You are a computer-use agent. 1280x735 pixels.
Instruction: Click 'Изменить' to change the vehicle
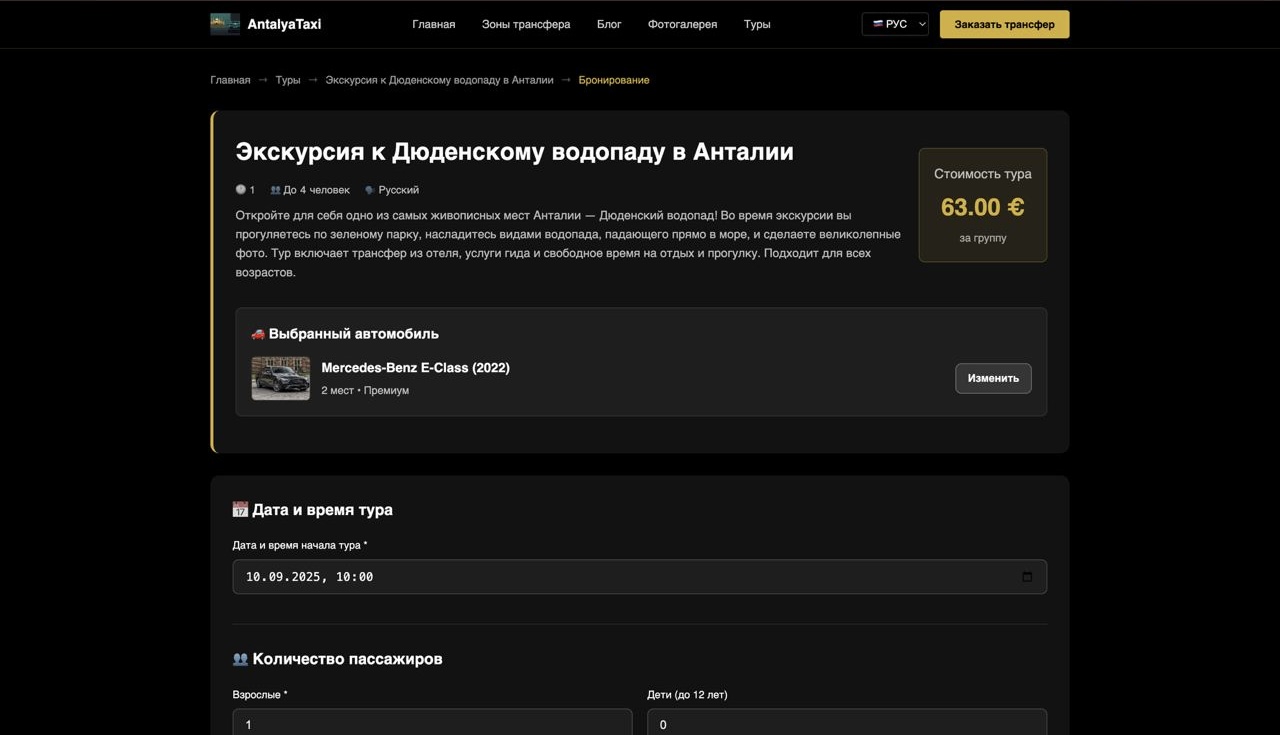[x=992, y=378]
